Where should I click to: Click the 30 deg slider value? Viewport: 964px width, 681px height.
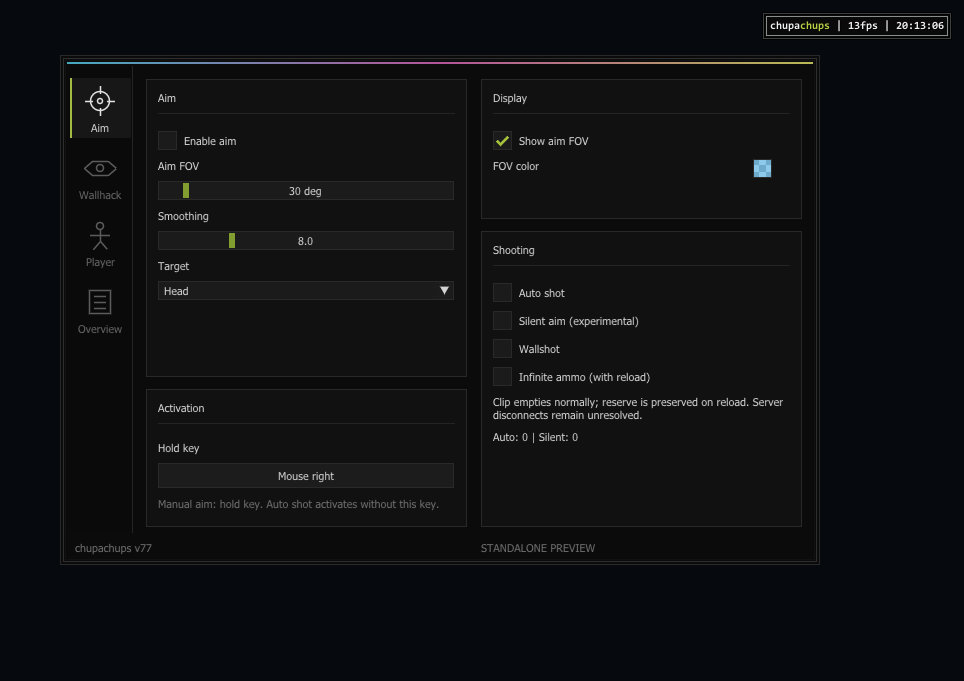click(x=305, y=191)
